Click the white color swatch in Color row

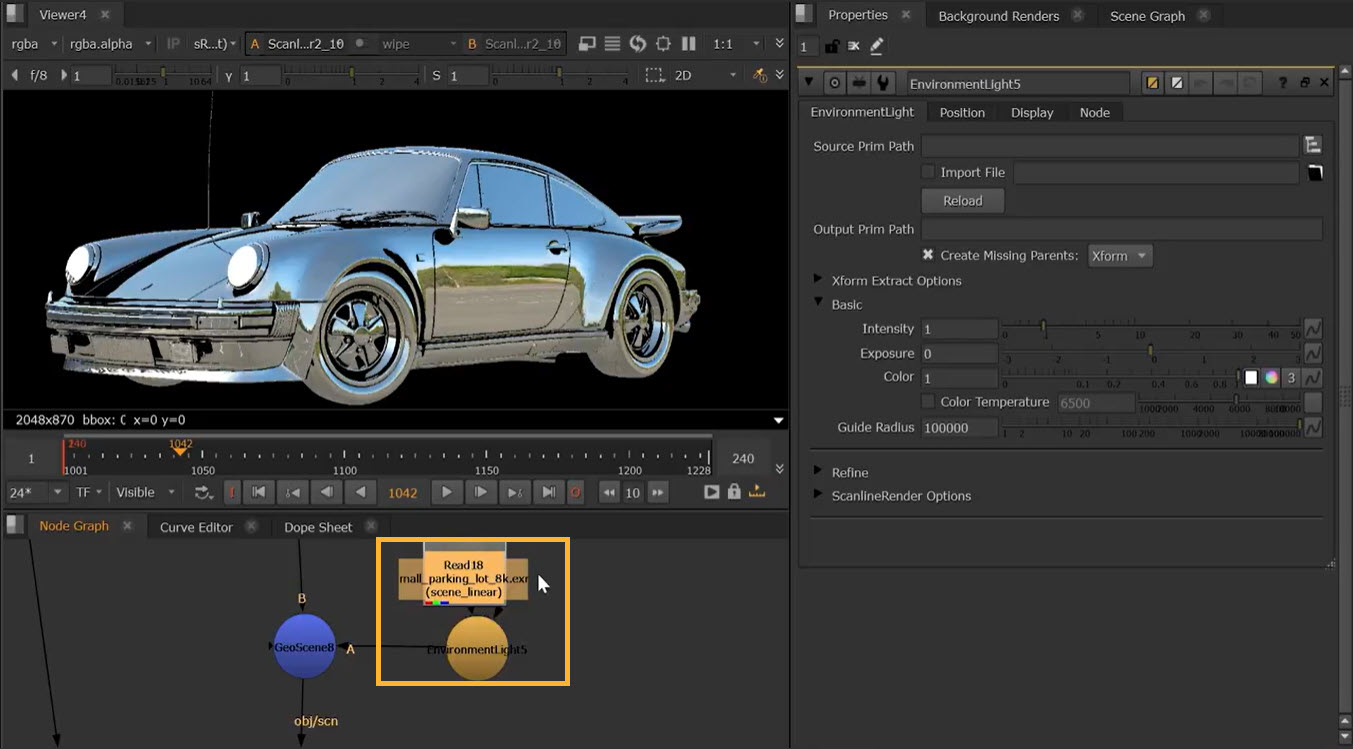1250,378
